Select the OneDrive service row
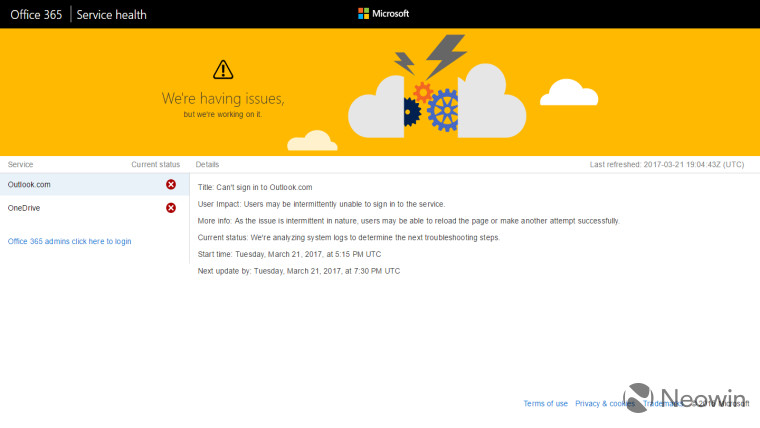Image resolution: width=760 pixels, height=428 pixels. 95,207
